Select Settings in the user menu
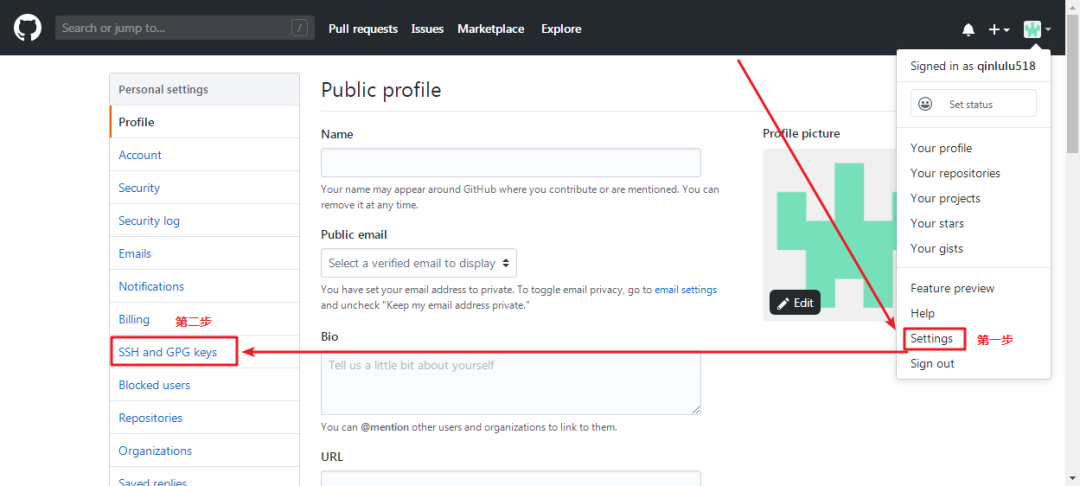 pos(931,339)
